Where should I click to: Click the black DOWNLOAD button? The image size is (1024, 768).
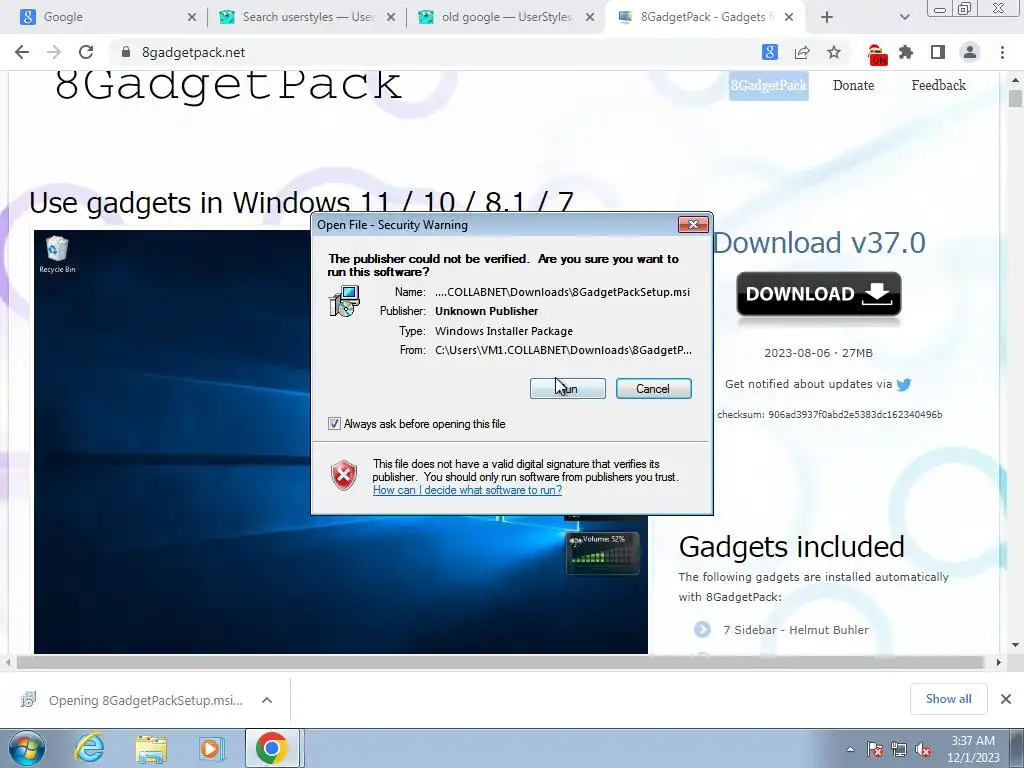click(x=819, y=294)
